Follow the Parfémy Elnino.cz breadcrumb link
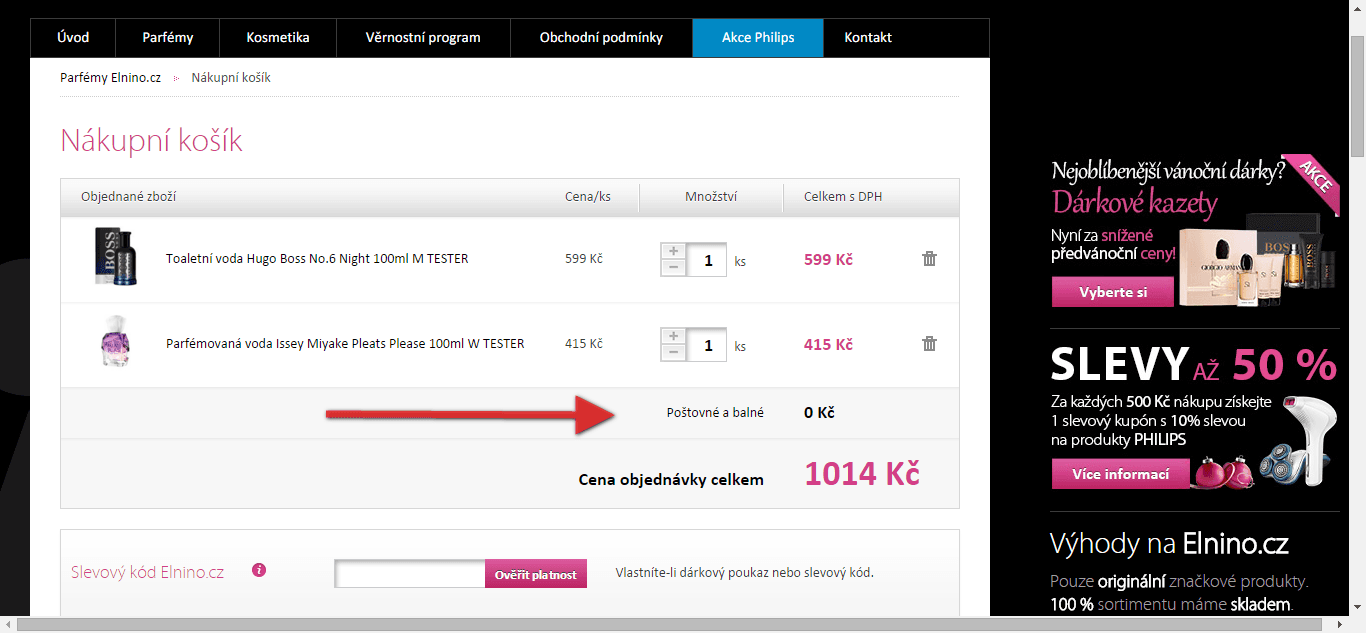This screenshot has width=1366, height=633. [x=110, y=78]
